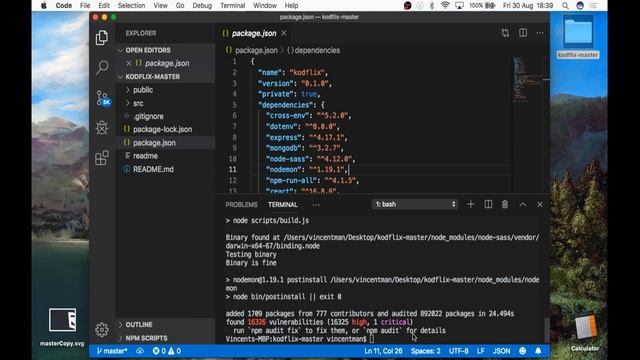The image size is (640, 360).
Task: Open the panel's more tabs ellipsis
Action: click(316, 204)
